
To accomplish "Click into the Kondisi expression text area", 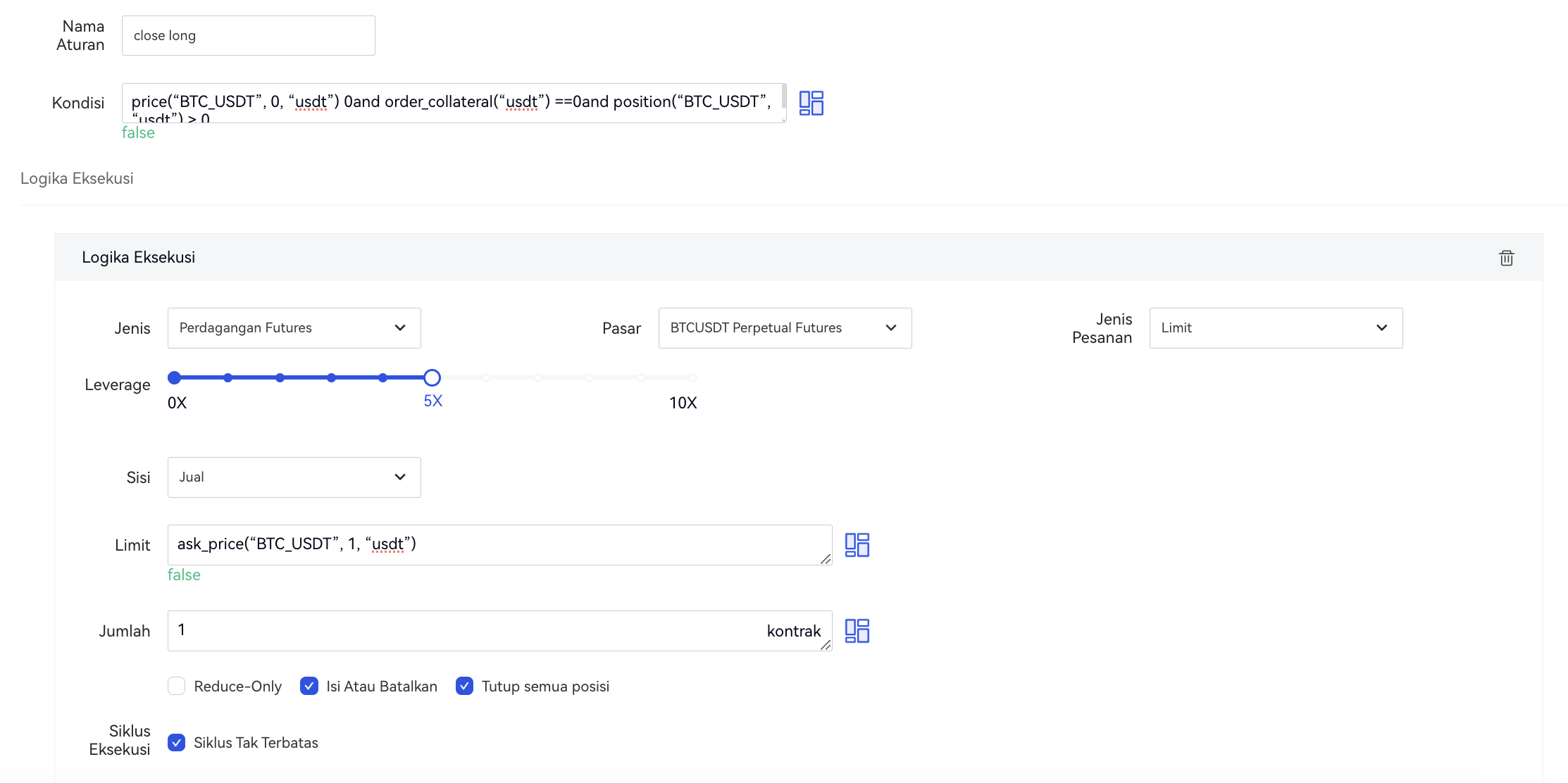I will (451, 103).
